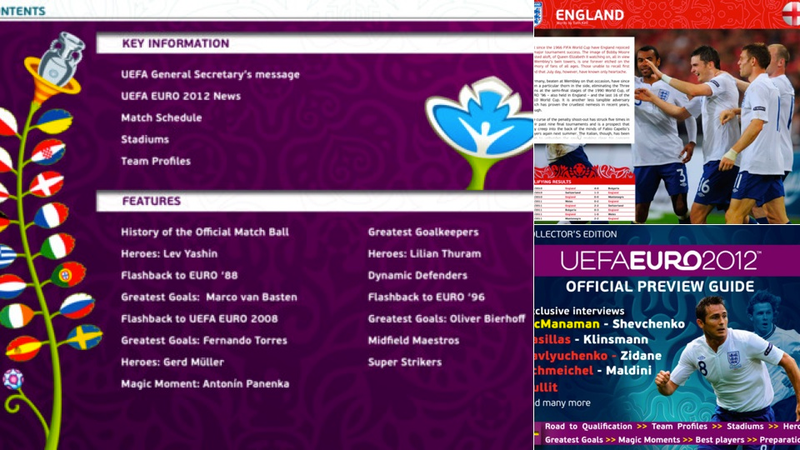This screenshot has width=800, height=450.
Task: Click the England players celebration photo
Action: 717,127
